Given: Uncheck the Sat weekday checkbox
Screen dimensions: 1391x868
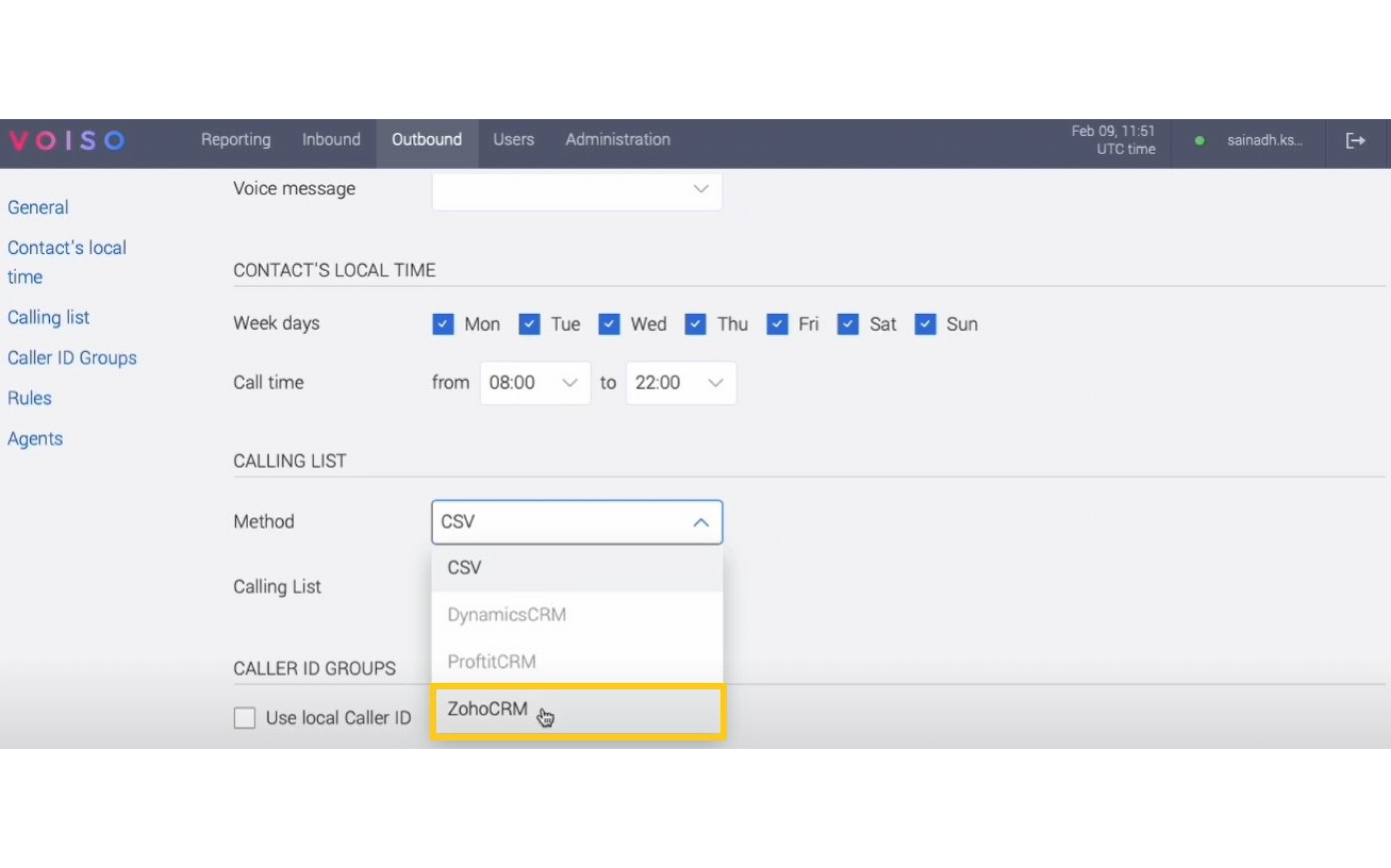Looking at the screenshot, I should coord(847,324).
